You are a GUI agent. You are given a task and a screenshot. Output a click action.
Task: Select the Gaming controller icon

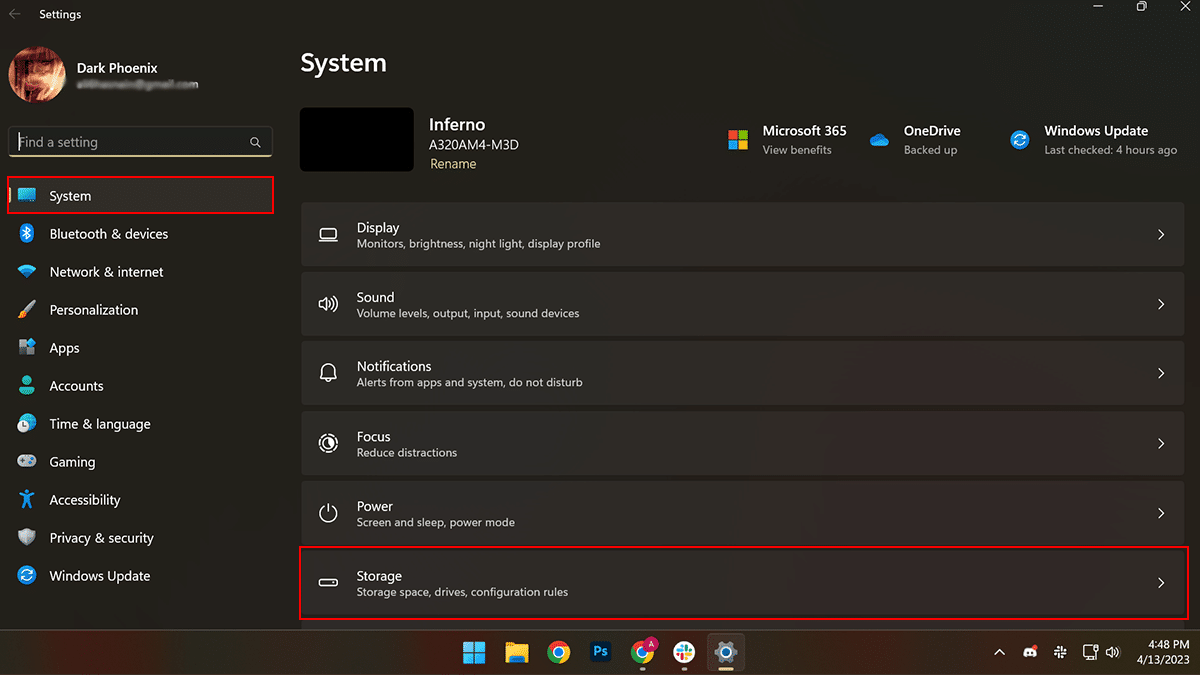click(27, 462)
